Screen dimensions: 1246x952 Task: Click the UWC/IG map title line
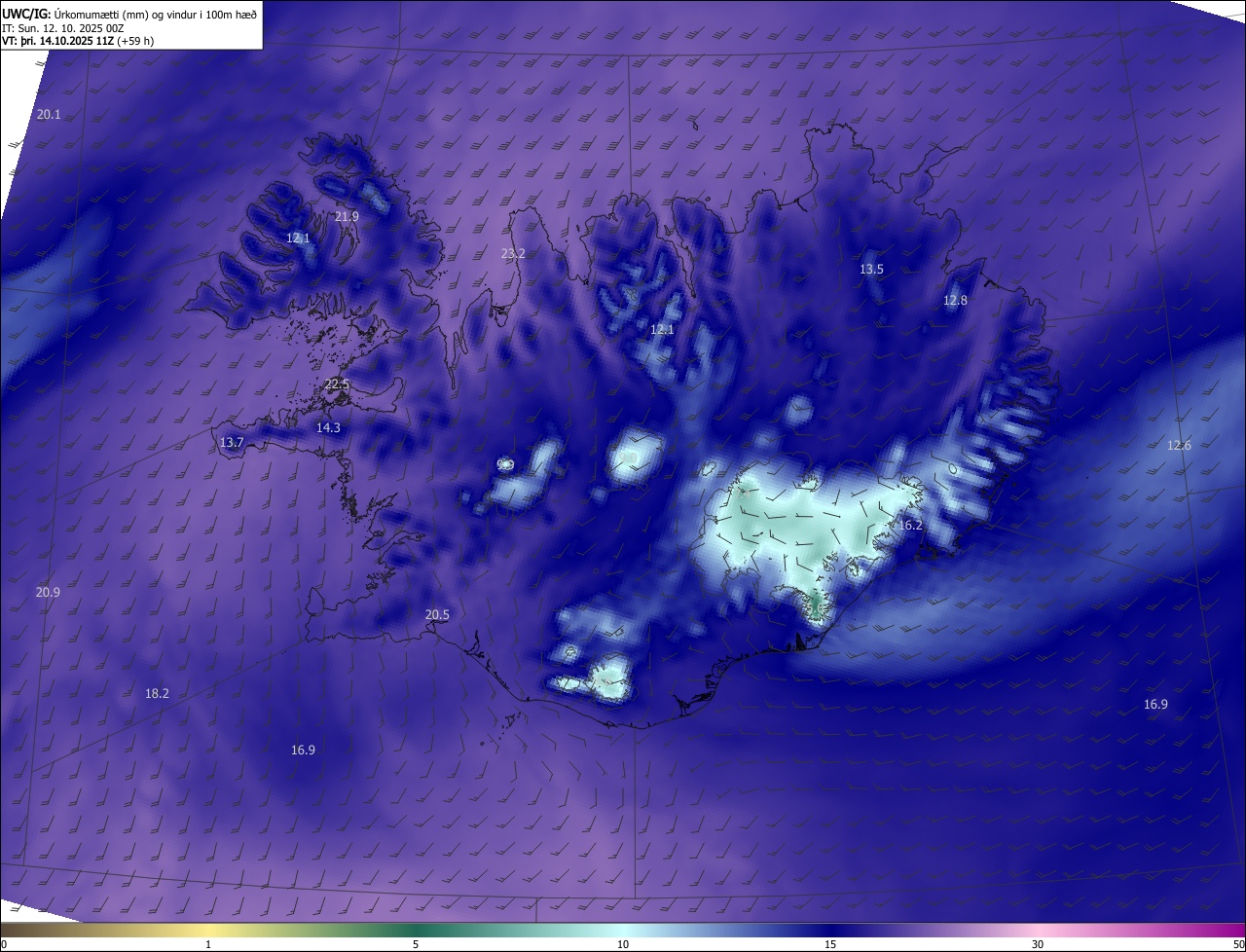coord(129,13)
